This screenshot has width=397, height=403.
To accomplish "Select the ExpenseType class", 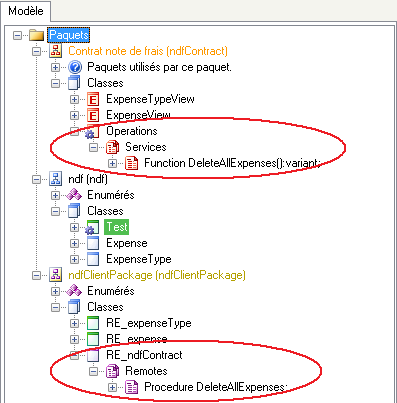I will [139, 259].
